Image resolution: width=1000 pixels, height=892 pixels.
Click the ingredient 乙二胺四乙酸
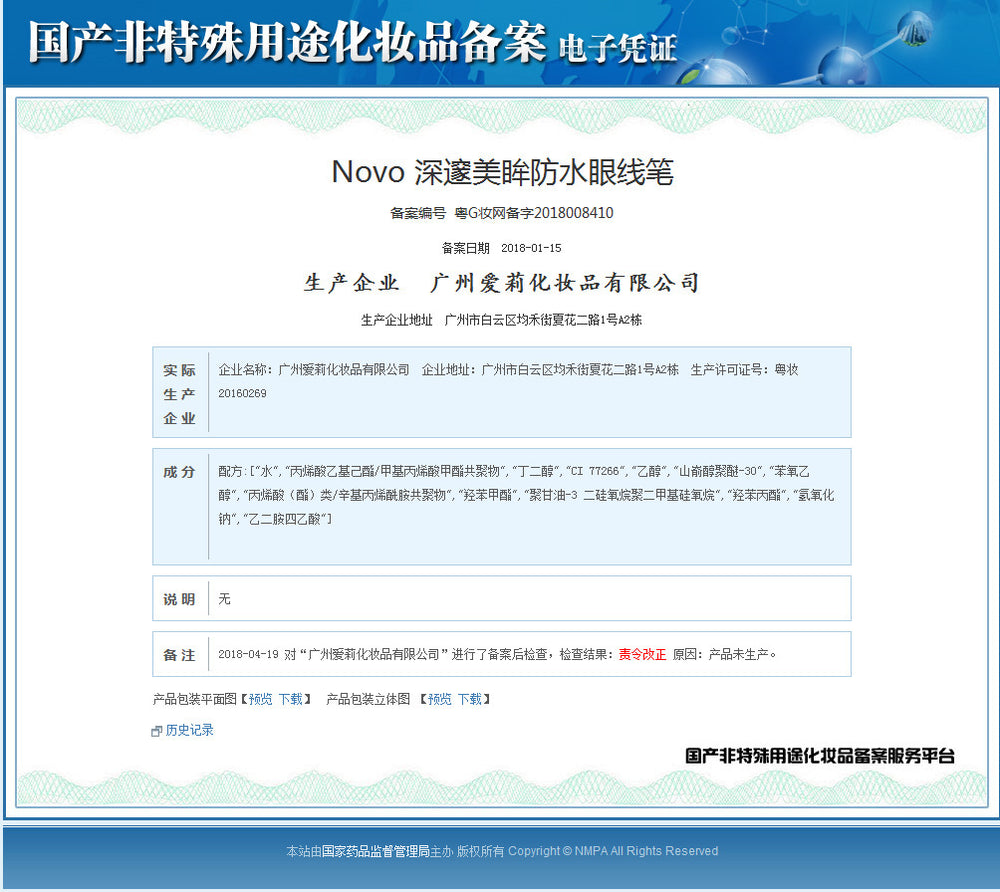[284, 519]
